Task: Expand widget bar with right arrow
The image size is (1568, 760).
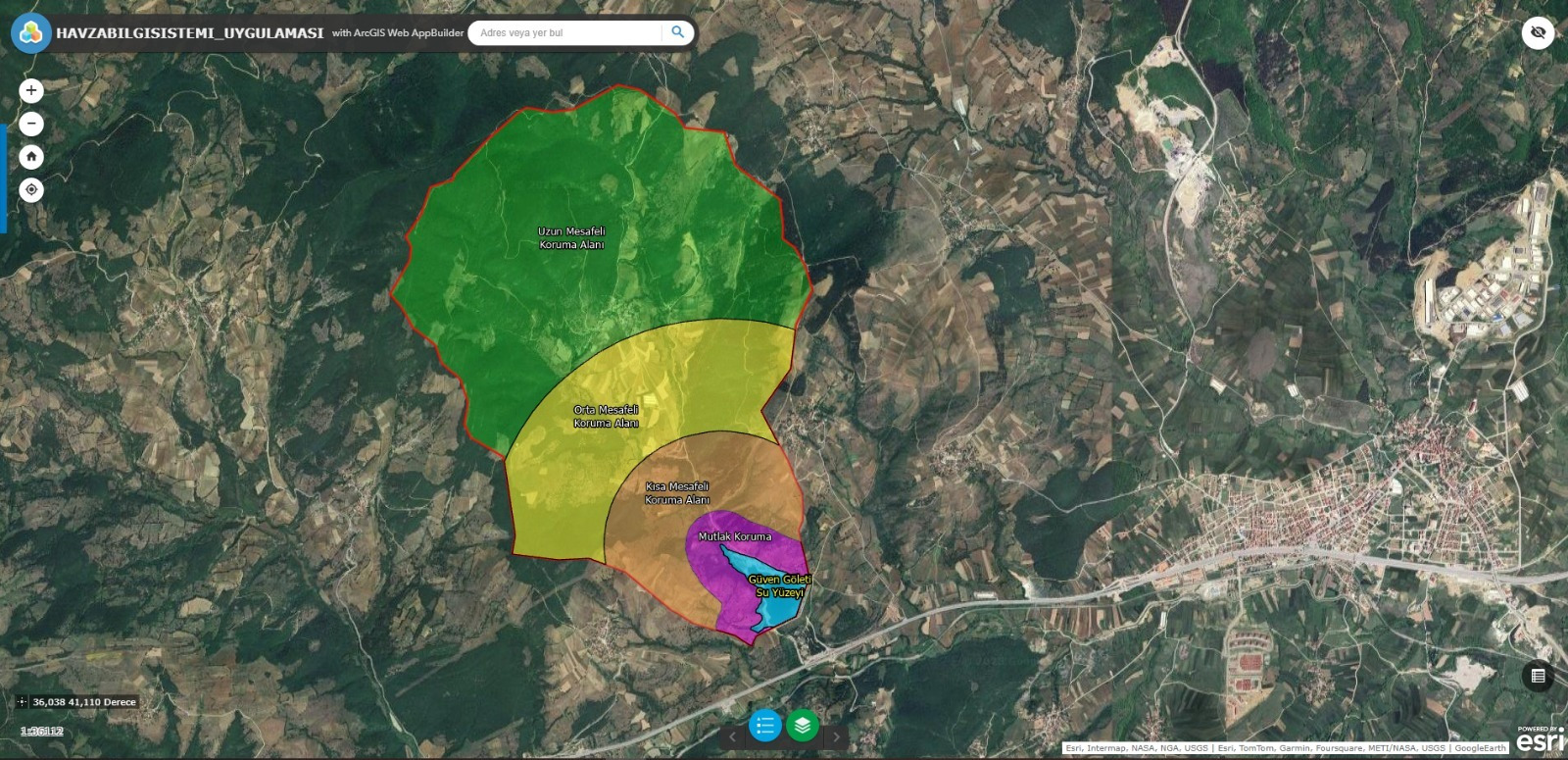Action: tap(836, 736)
